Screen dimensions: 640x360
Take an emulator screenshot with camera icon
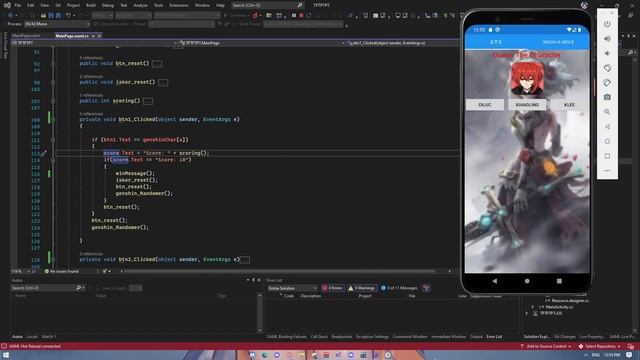pyautogui.click(x=607, y=97)
